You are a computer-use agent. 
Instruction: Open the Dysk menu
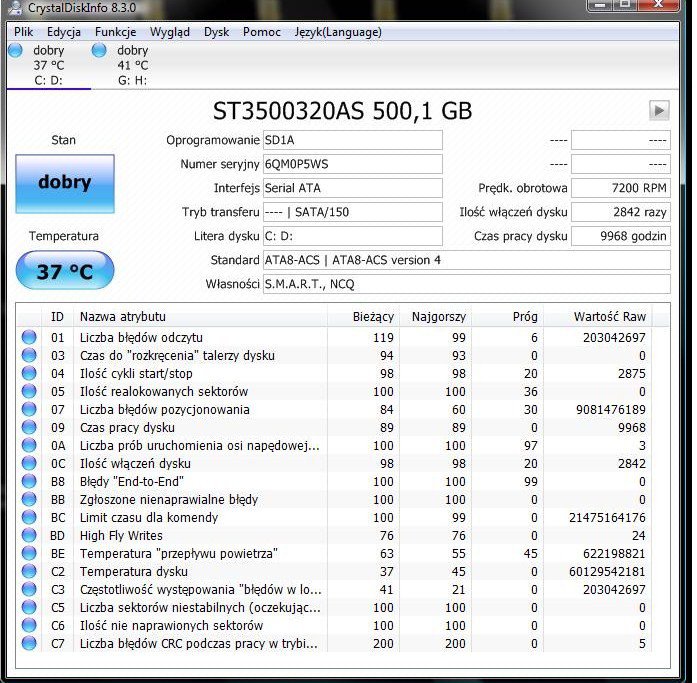click(x=216, y=32)
